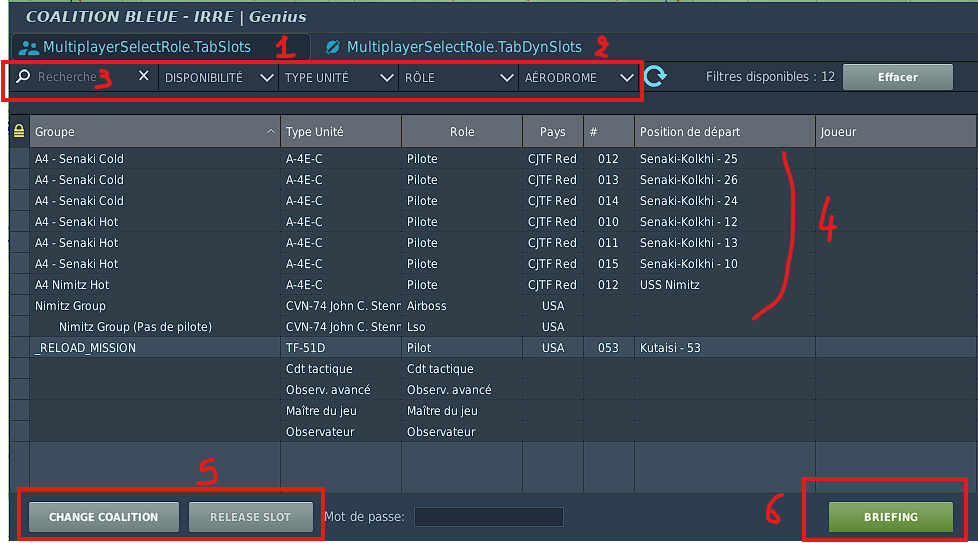Click the TabDynSlots tab icon
The image size is (978, 543).
click(x=333, y=47)
